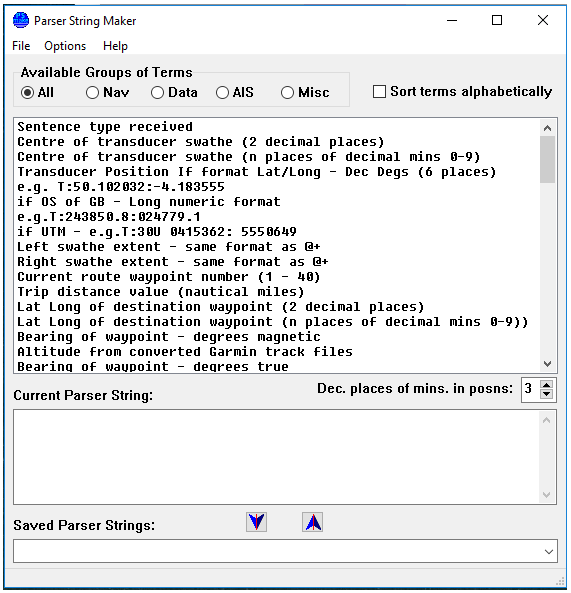Select the AIS group radio button
This screenshot has width=571, height=593.
tap(222, 93)
